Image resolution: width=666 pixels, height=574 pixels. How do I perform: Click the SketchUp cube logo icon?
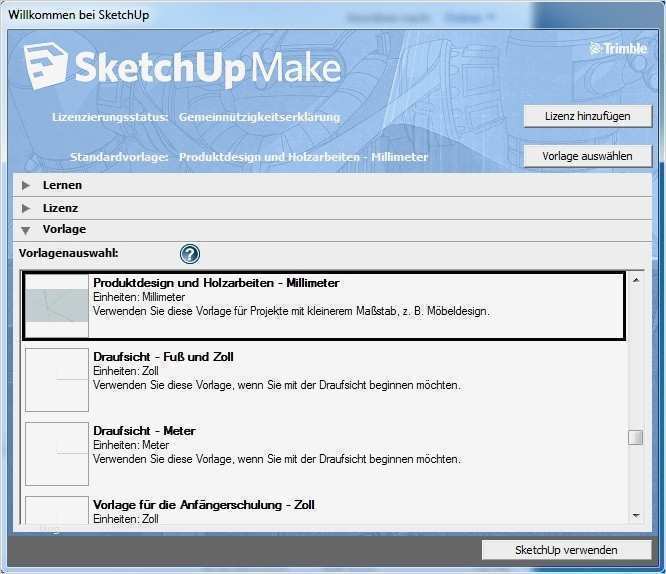[x=45, y=65]
